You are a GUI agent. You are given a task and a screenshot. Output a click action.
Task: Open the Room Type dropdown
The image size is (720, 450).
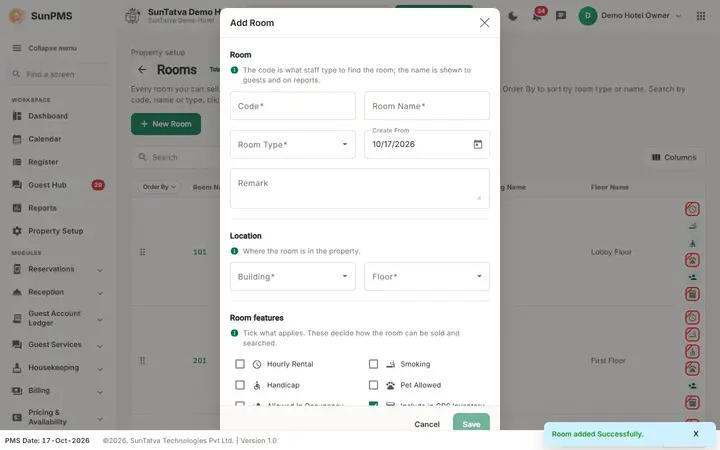click(x=292, y=144)
